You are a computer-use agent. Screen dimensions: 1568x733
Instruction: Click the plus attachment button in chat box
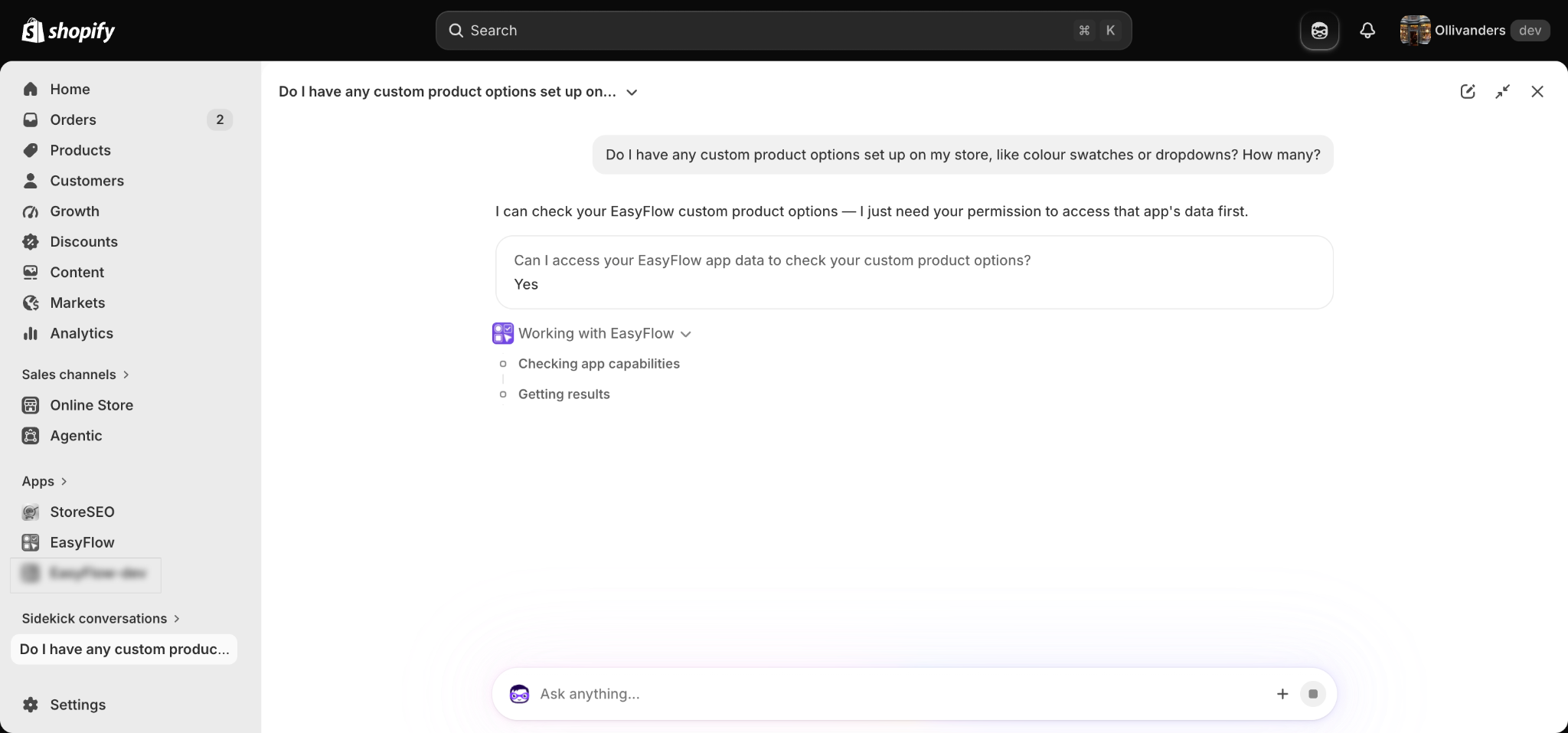pyautogui.click(x=1282, y=694)
